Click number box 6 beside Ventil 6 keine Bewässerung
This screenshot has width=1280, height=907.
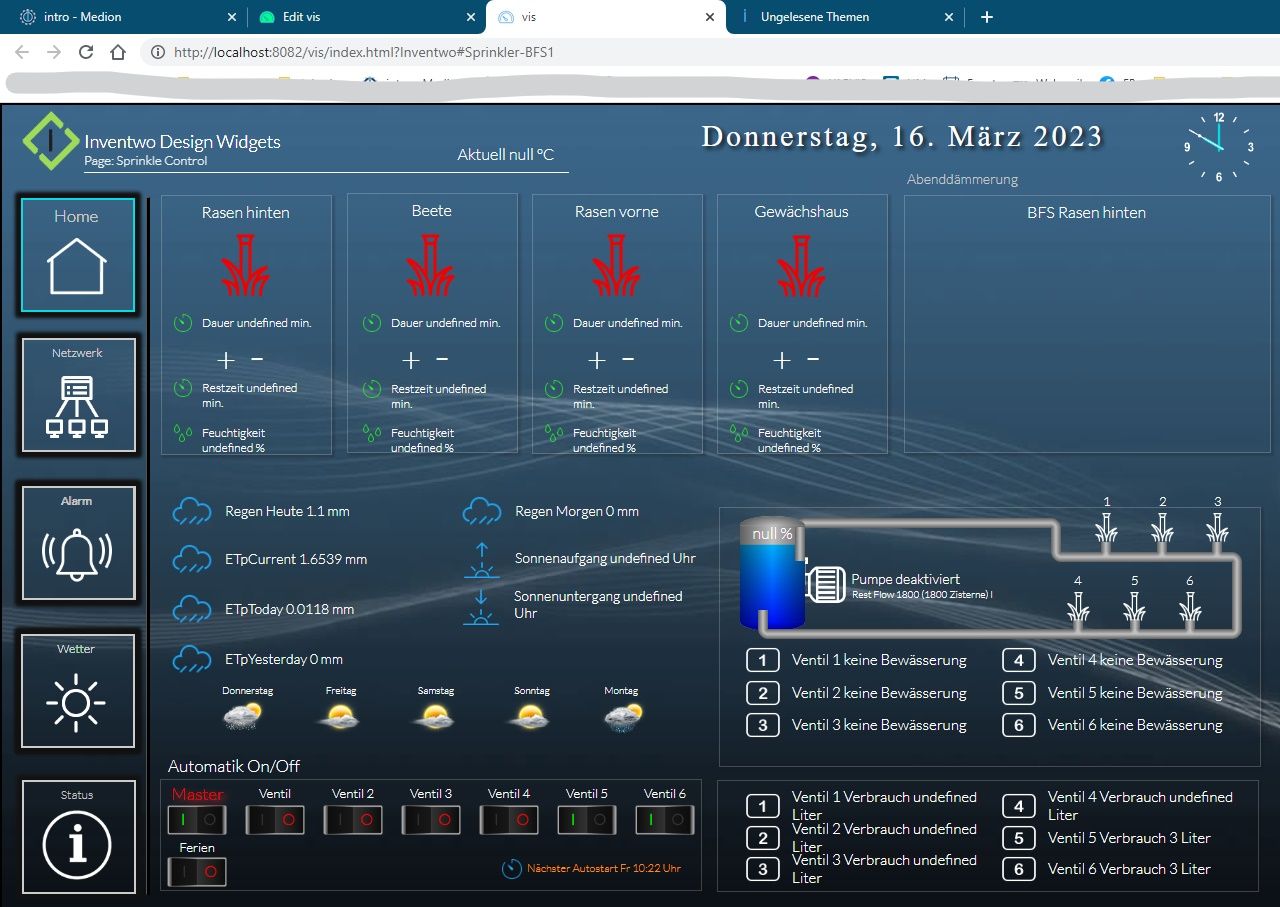pos(1018,725)
